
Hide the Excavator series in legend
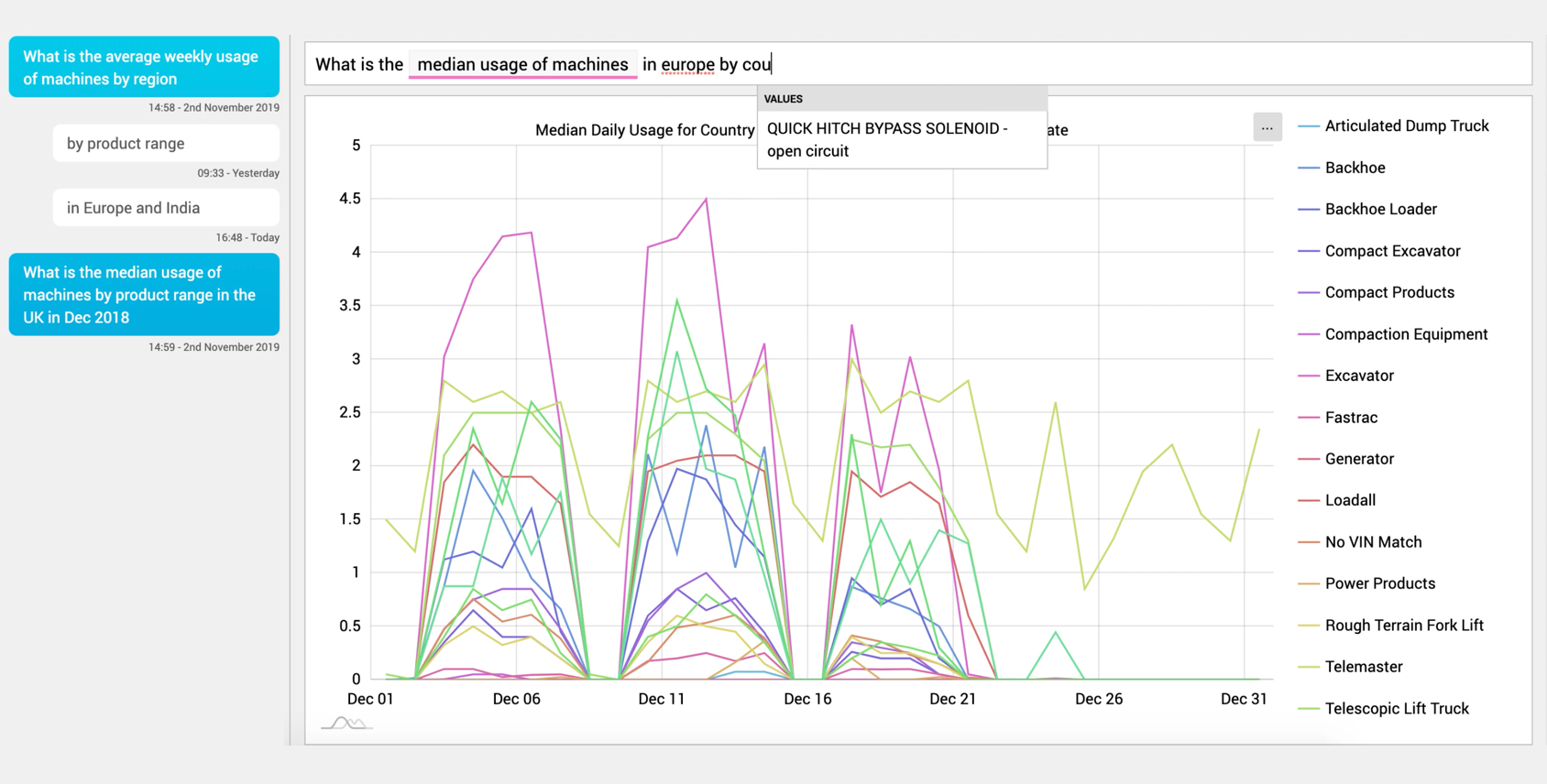(1358, 376)
